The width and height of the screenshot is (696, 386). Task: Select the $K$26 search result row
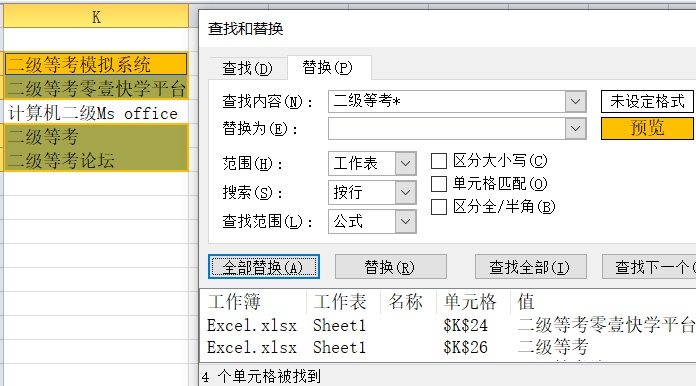click(449, 347)
